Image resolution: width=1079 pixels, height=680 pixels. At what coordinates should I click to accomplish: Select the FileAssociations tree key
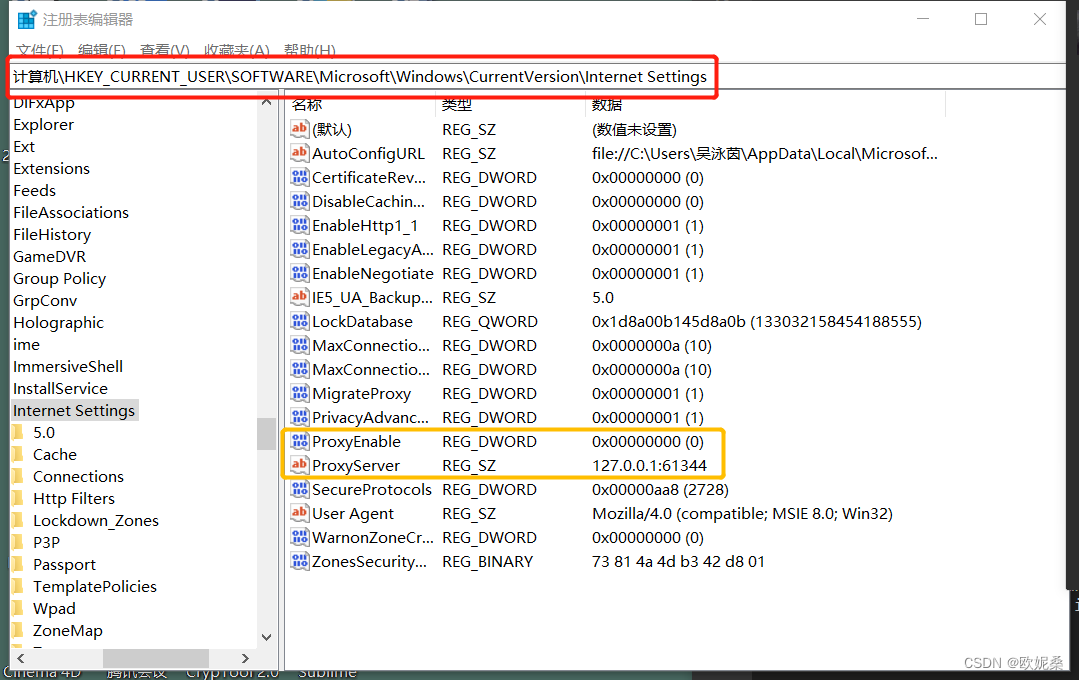[x=71, y=213]
